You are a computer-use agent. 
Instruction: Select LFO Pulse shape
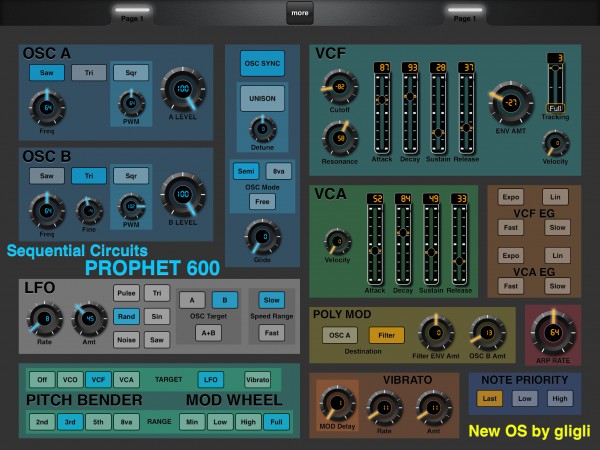coord(126,293)
